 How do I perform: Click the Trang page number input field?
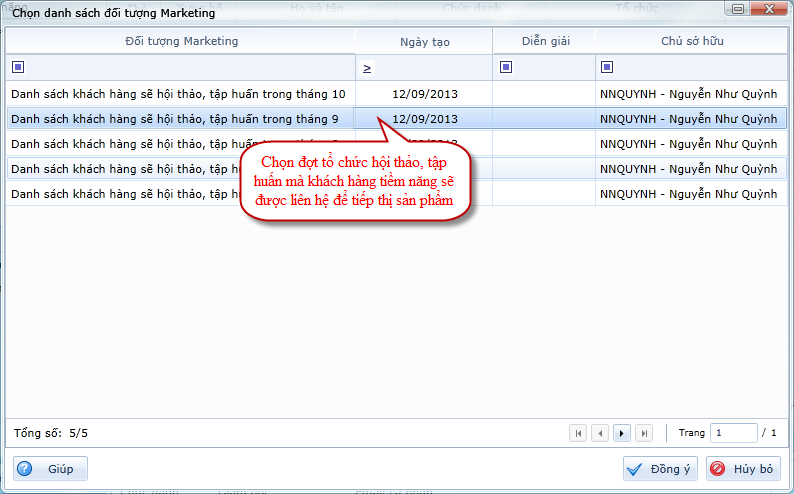coord(733,433)
